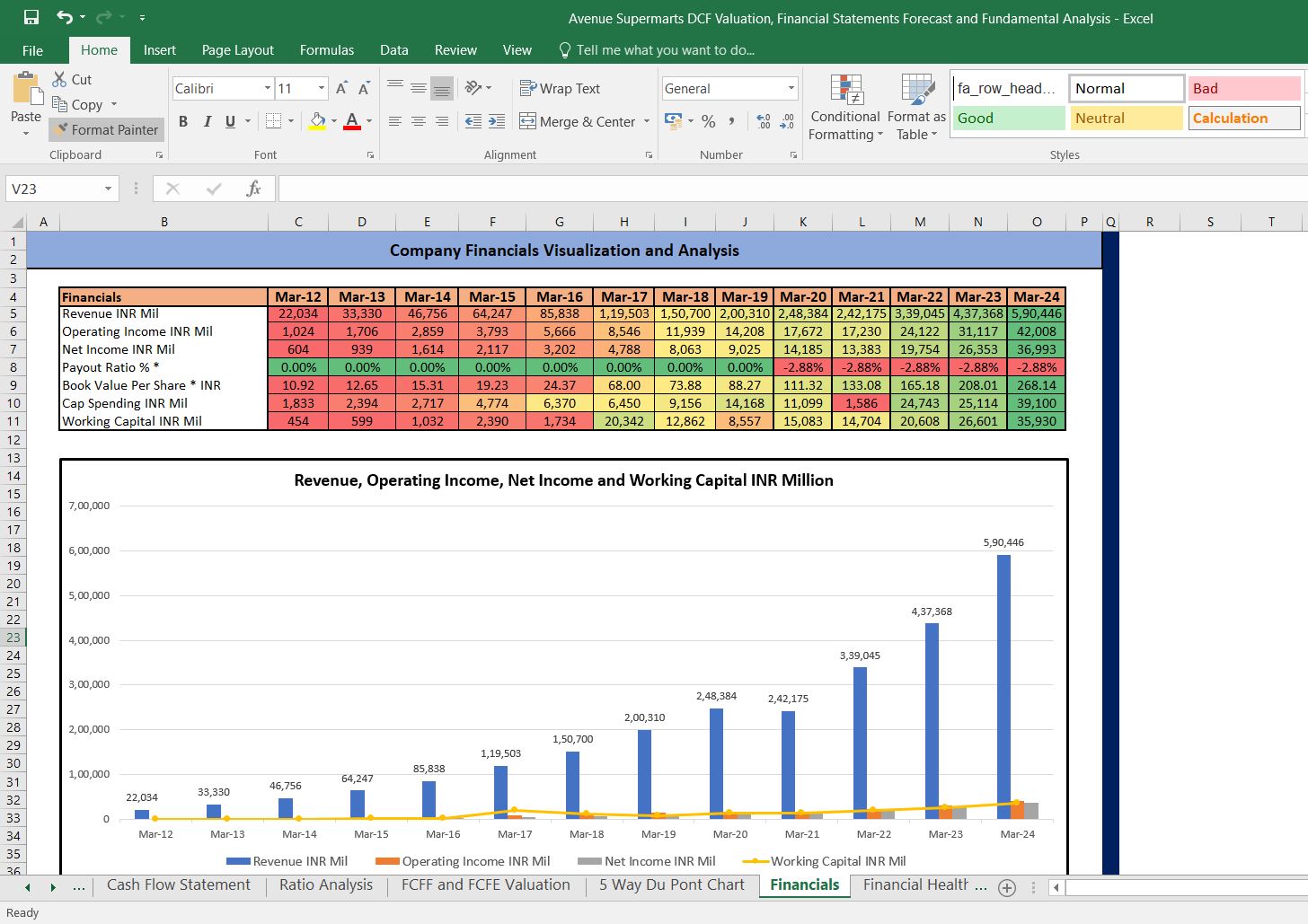Toggle Underline formatting

click(230, 121)
